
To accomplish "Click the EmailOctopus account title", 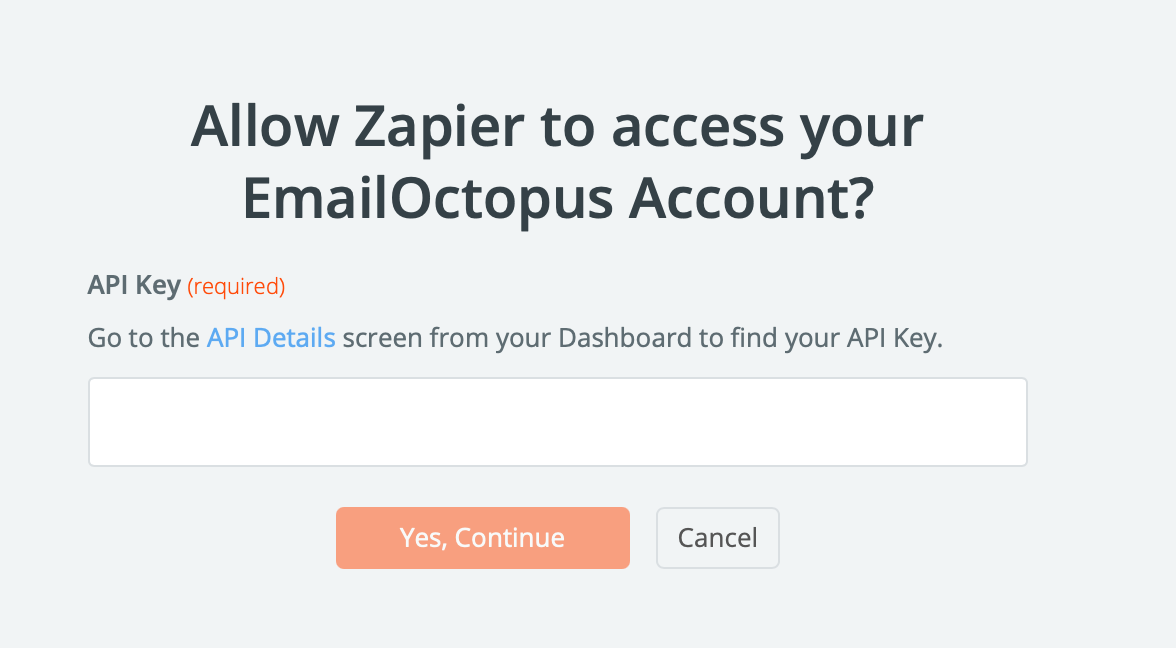I will coord(556,197).
